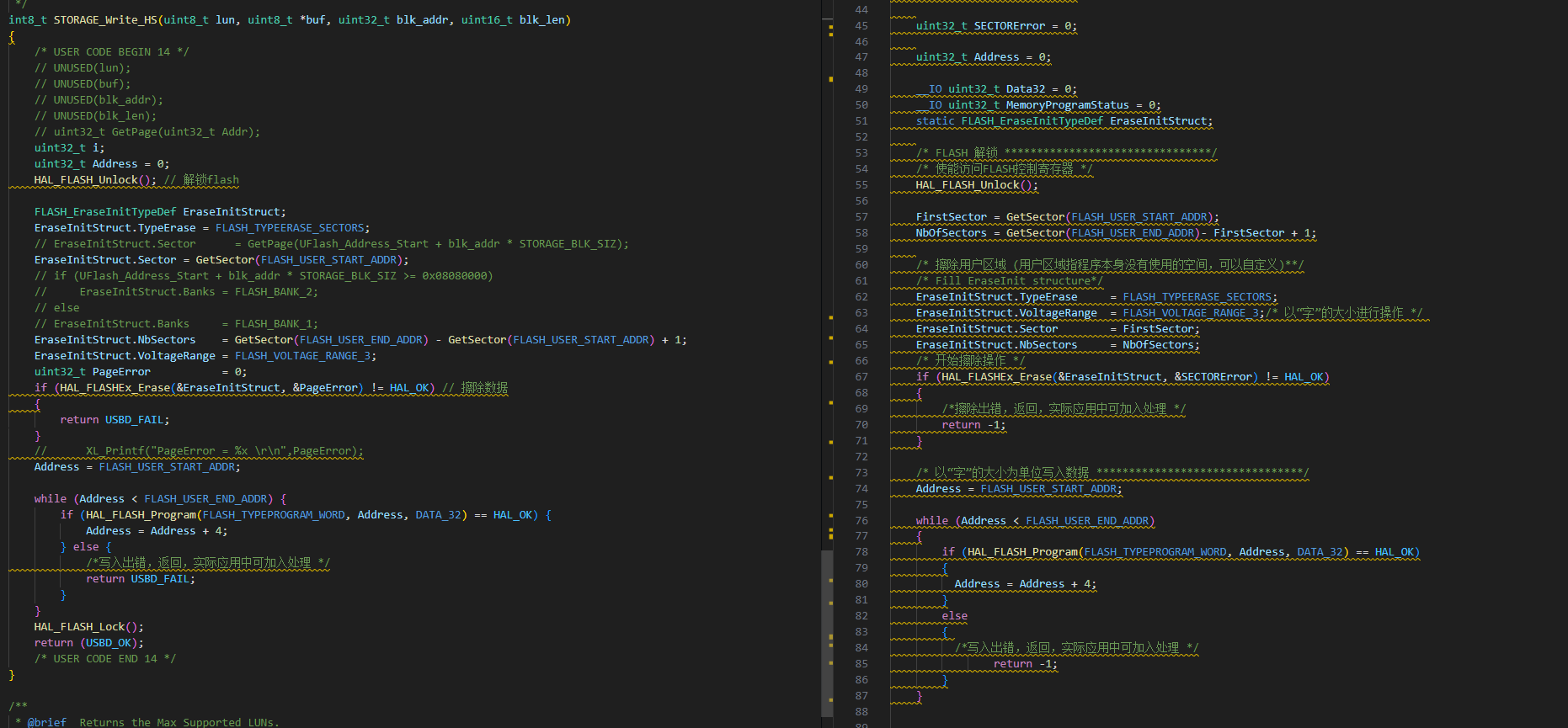Click the "uint32_t i;" declaration line
This screenshot has height=728, width=1568.
[x=70, y=147]
